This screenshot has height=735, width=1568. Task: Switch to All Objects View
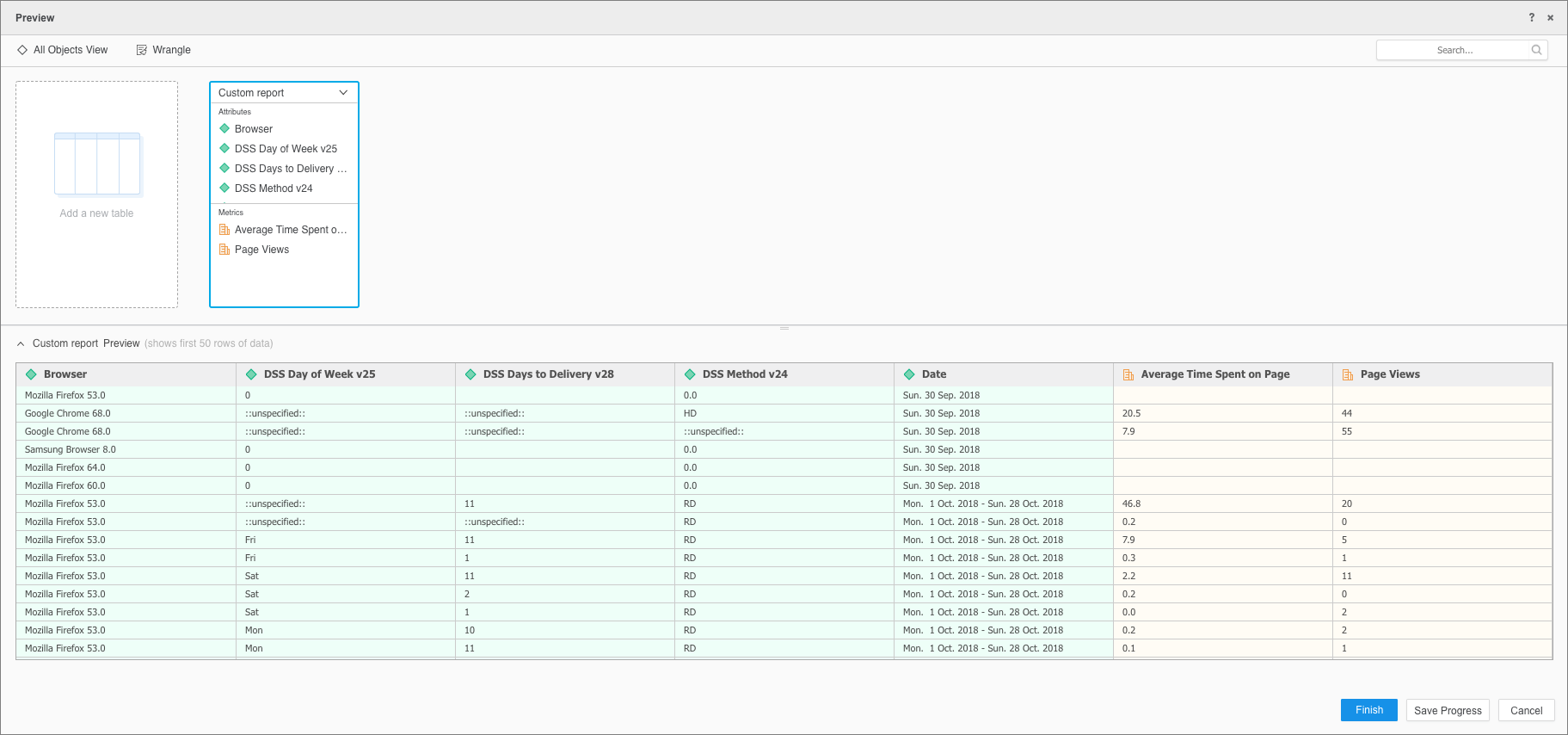pos(63,50)
